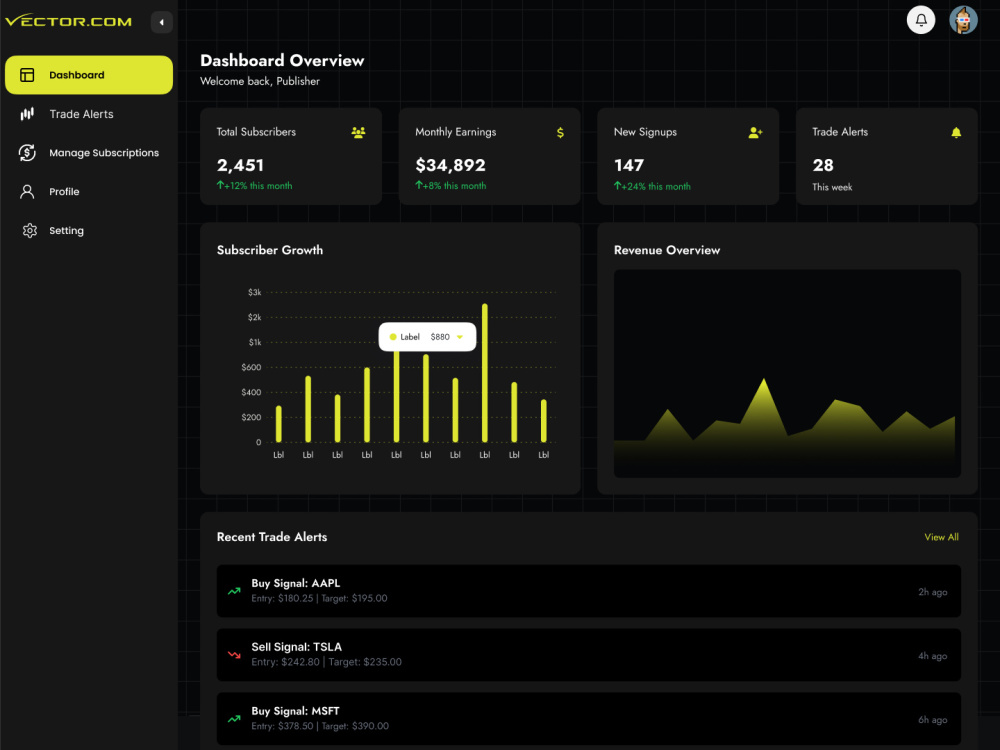
Task: Open the Buy Signal: AAPL alert
Action: (x=589, y=591)
